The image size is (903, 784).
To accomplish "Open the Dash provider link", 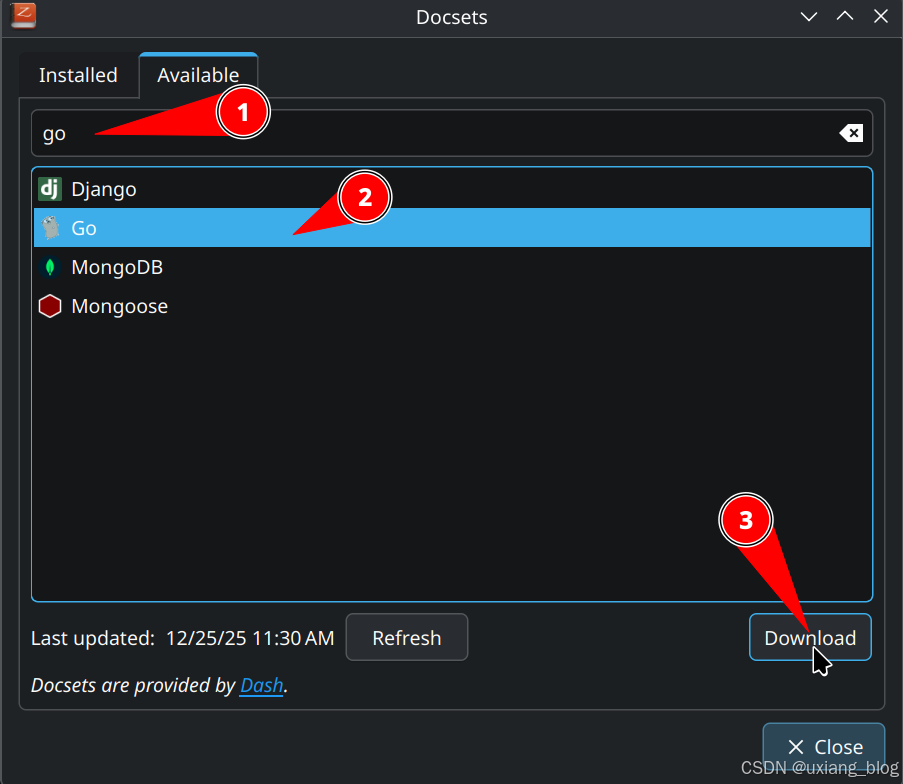I will coord(261,685).
